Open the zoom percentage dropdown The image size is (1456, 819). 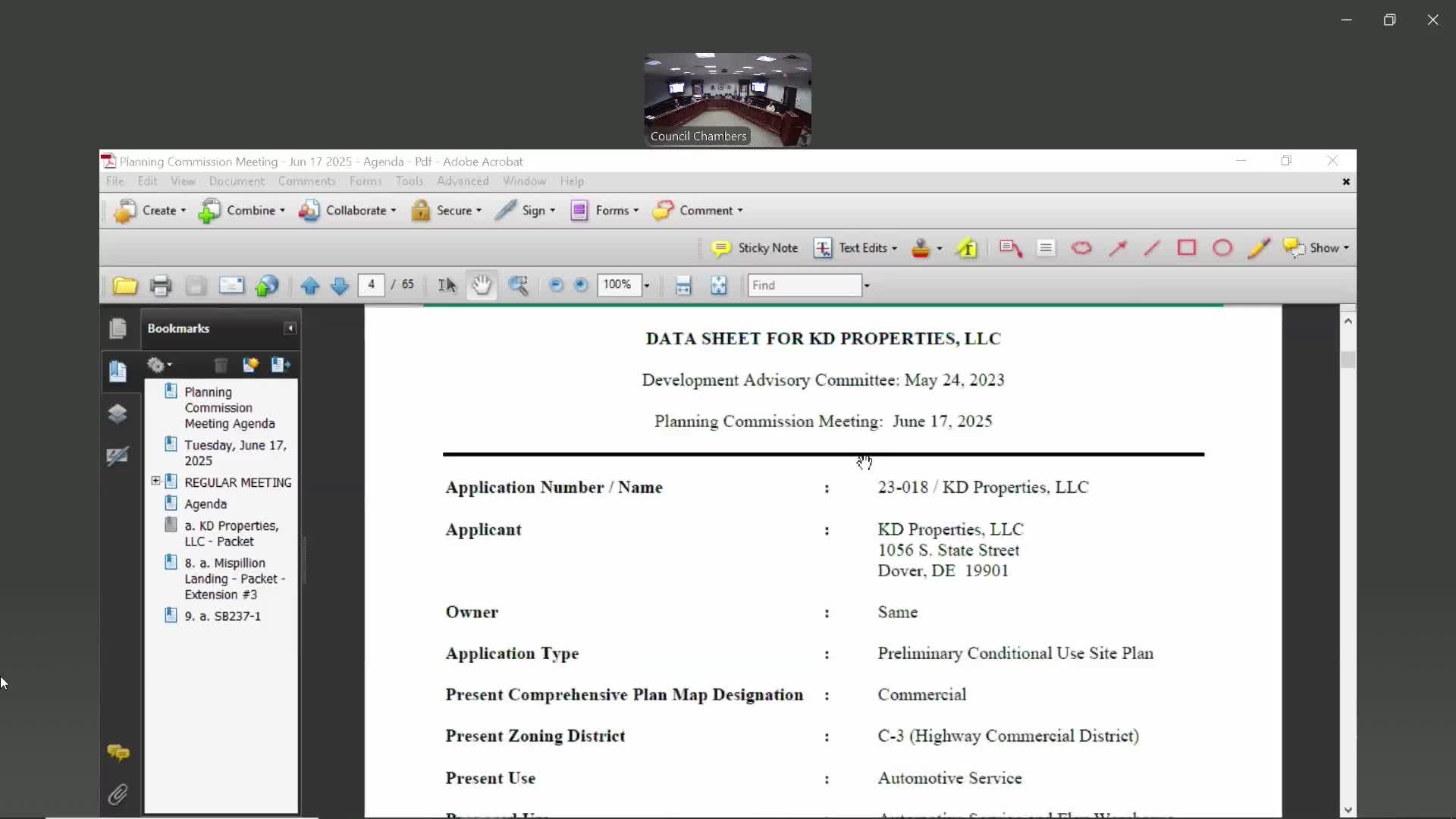[645, 285]
